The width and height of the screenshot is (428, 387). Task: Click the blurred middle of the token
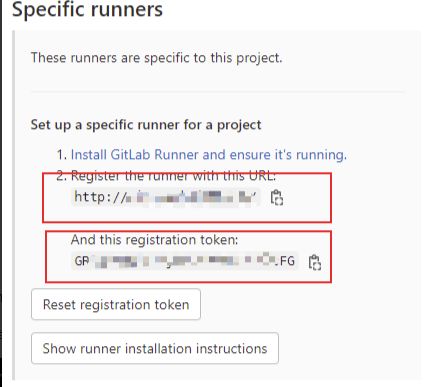(184, 261)
